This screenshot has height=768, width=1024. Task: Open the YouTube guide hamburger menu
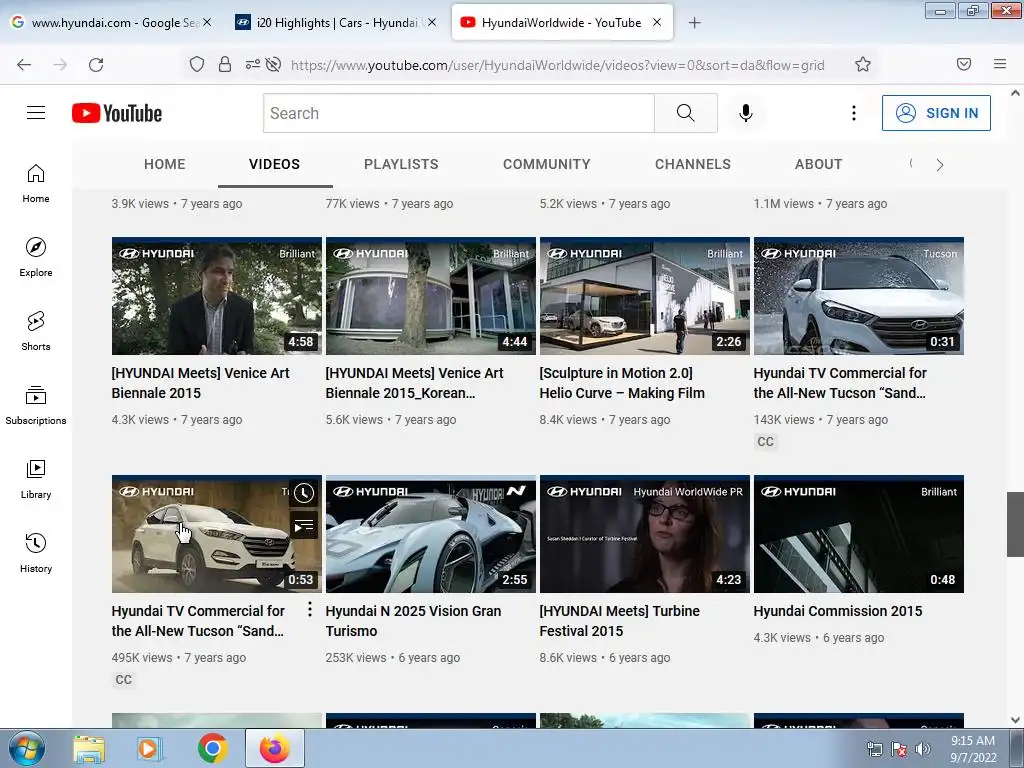click(36, 113)
